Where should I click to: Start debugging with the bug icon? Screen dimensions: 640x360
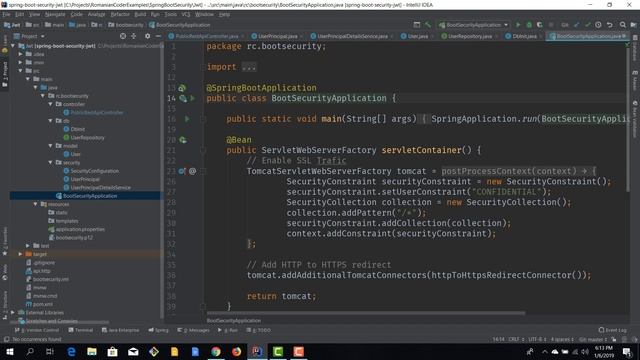tap(529, 25)
